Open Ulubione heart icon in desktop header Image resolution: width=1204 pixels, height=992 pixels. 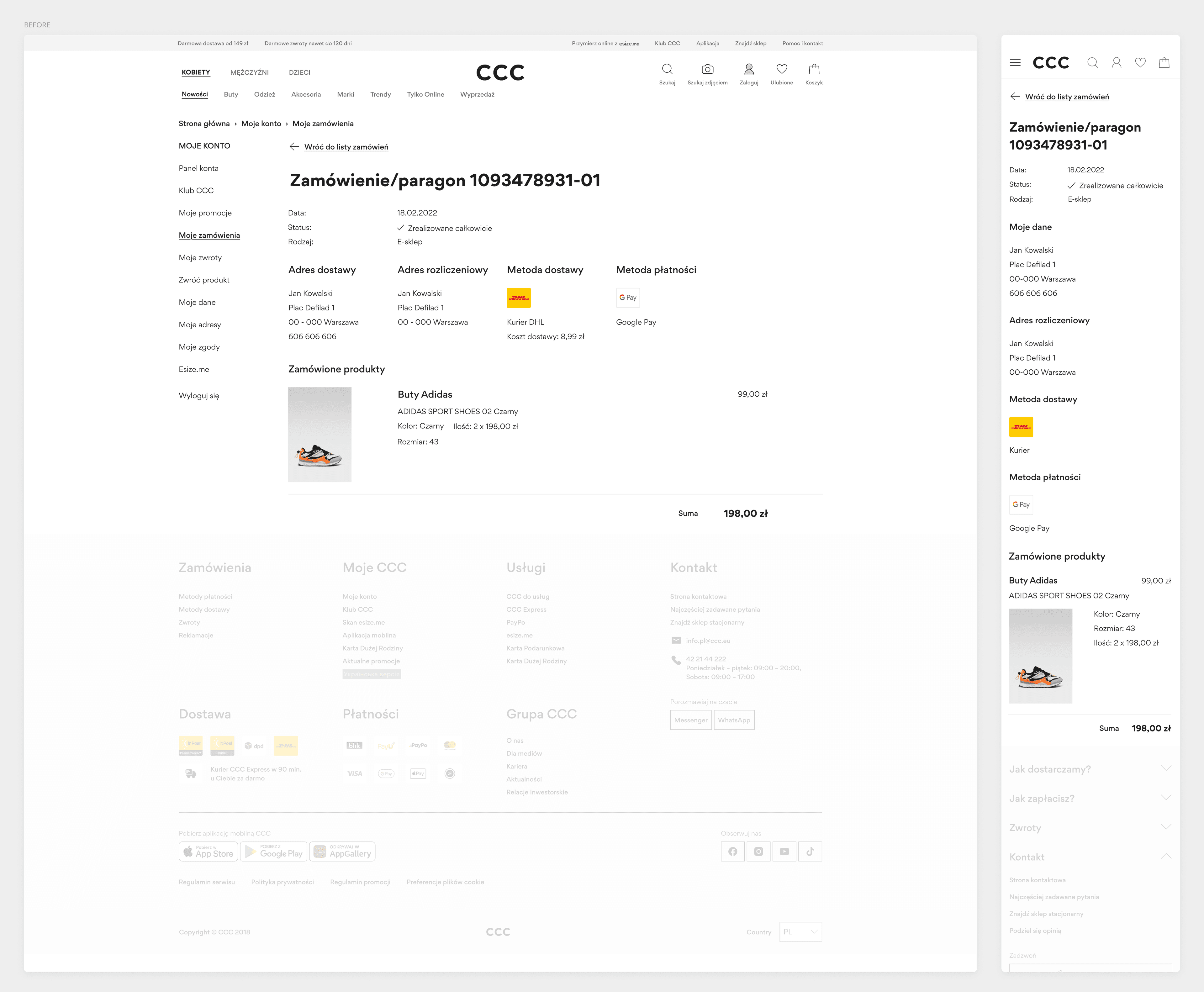point(782,70)
